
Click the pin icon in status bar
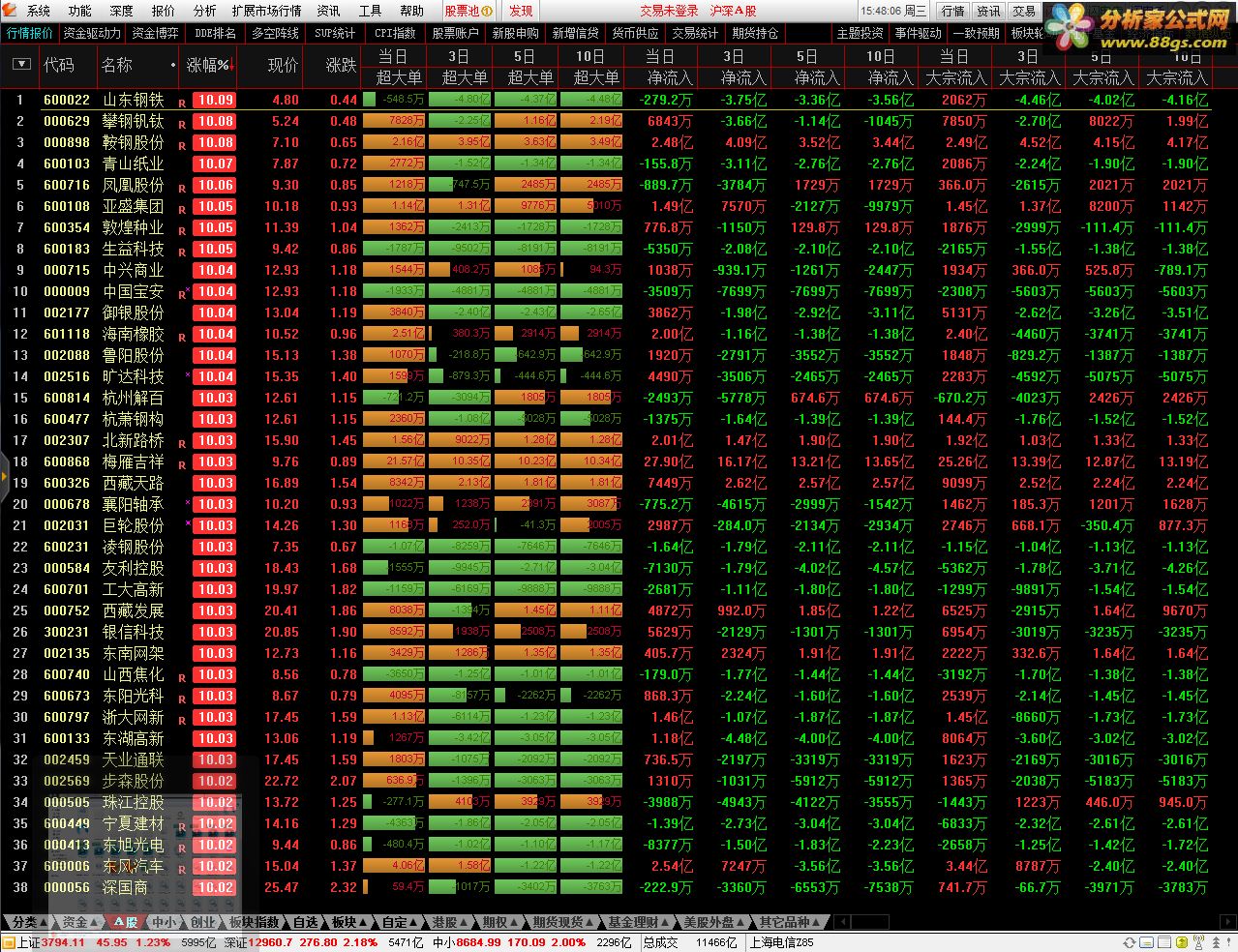tap(1228, 942)
